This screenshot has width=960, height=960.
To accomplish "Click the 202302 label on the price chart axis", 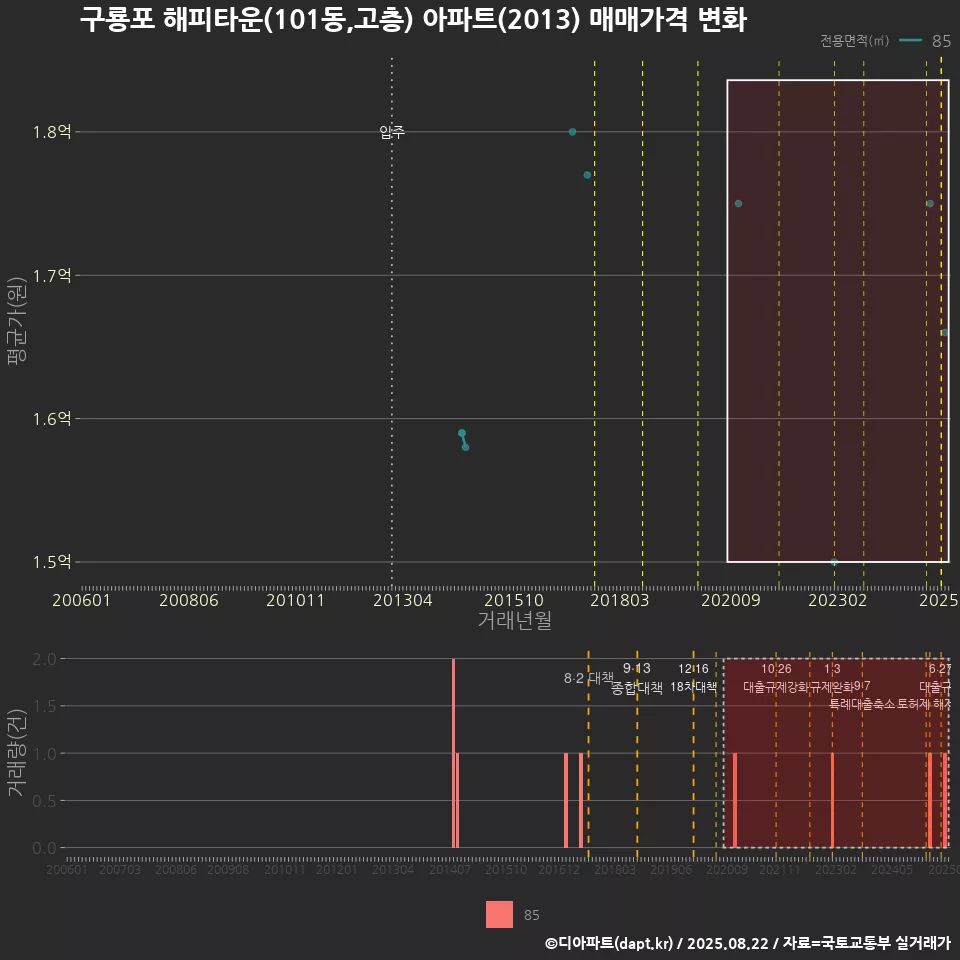I will (838, 600).
